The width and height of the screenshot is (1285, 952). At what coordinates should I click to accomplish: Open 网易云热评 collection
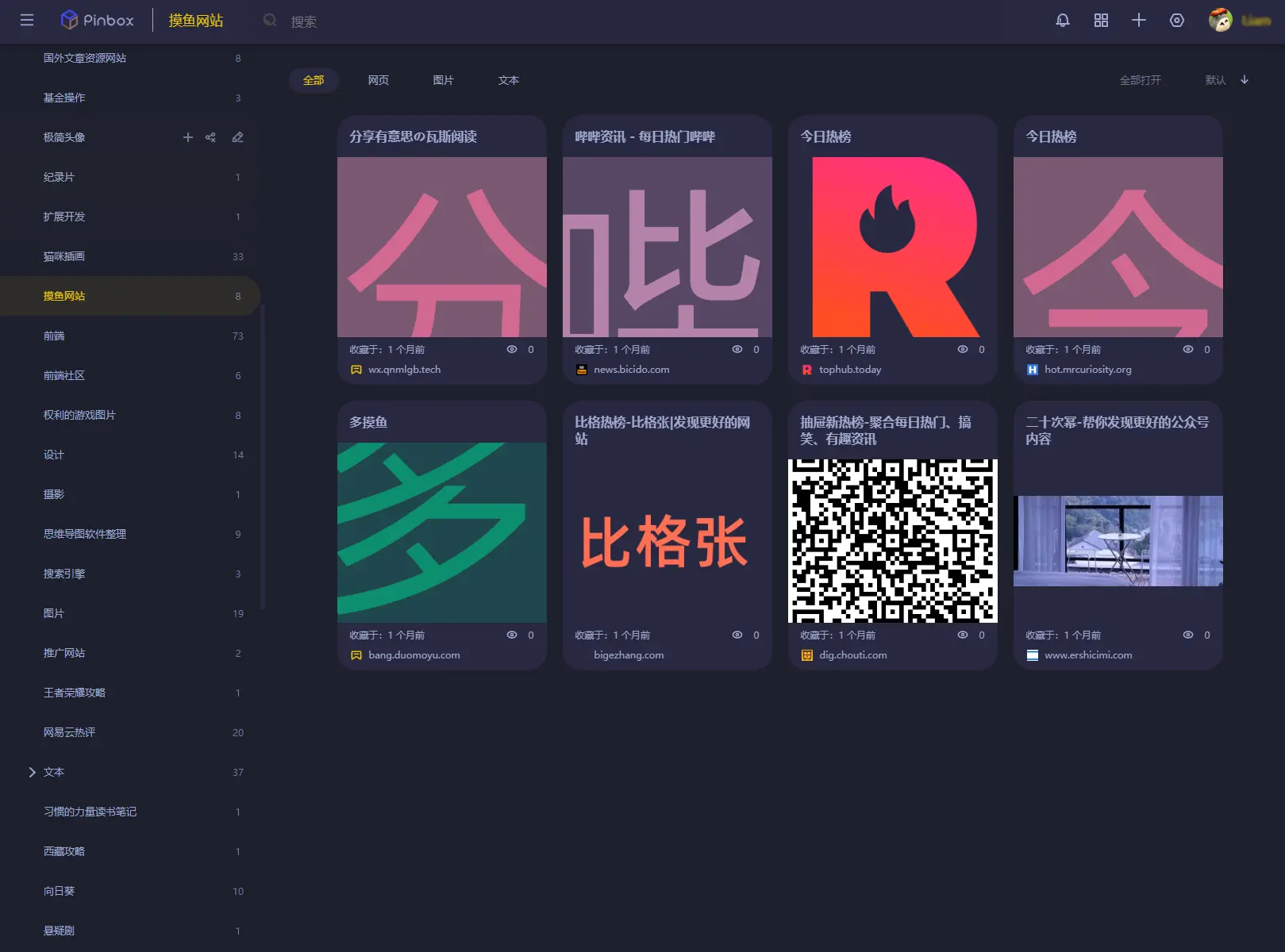coord(130,732)
